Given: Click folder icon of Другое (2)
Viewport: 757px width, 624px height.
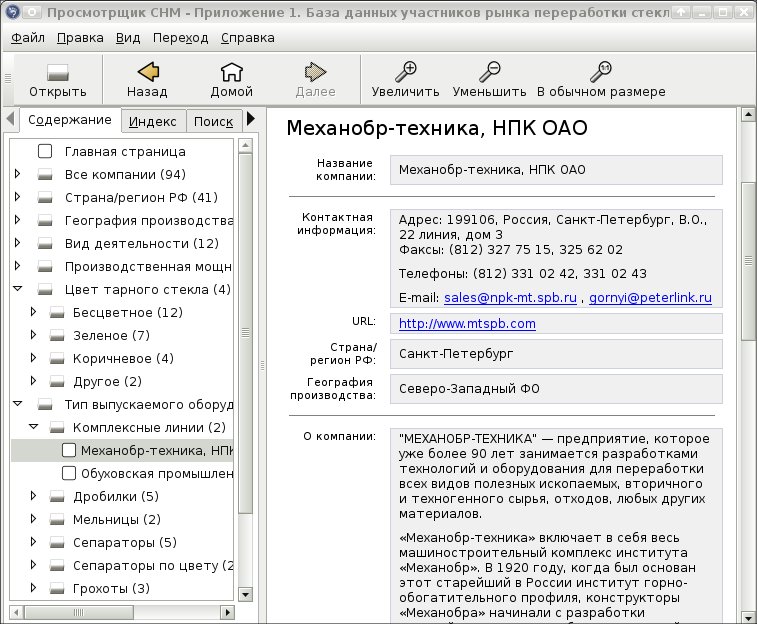Looking at the screenshot, I should click(x=56, y=382).
